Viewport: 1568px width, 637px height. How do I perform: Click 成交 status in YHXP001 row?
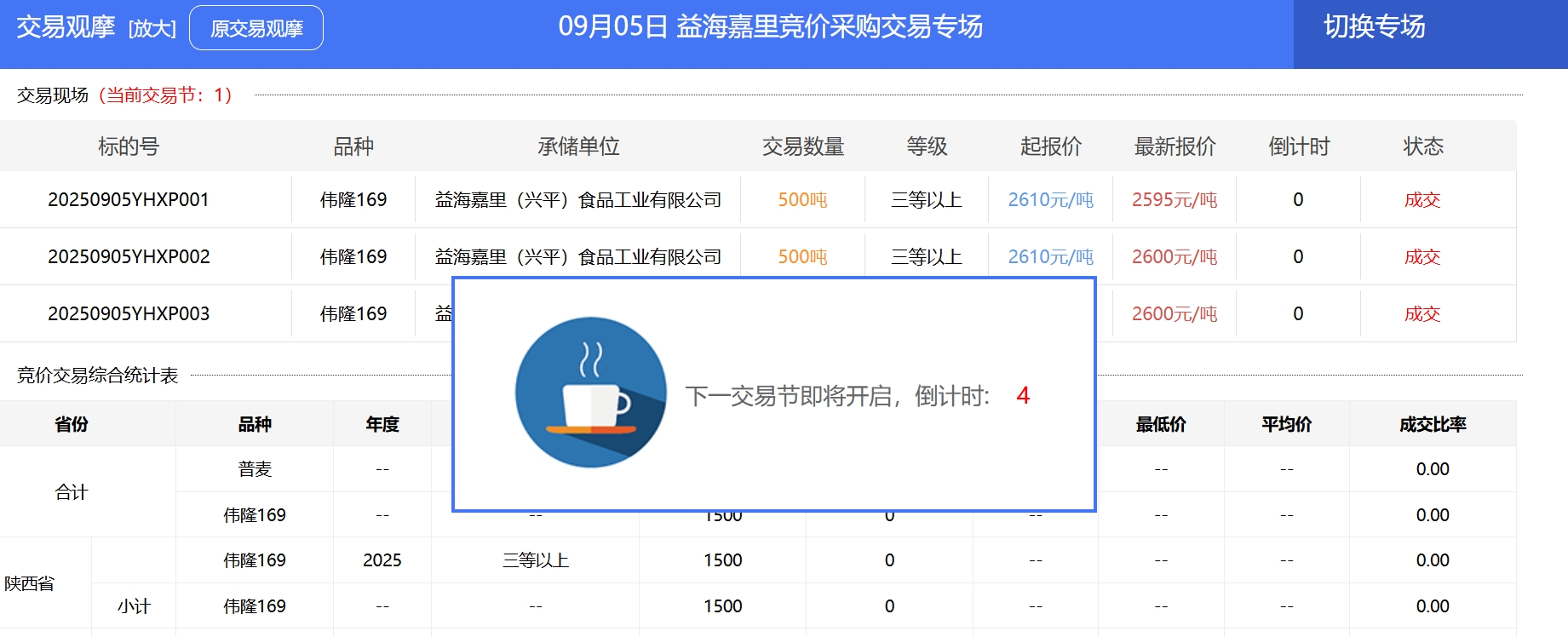[1422, 199]
